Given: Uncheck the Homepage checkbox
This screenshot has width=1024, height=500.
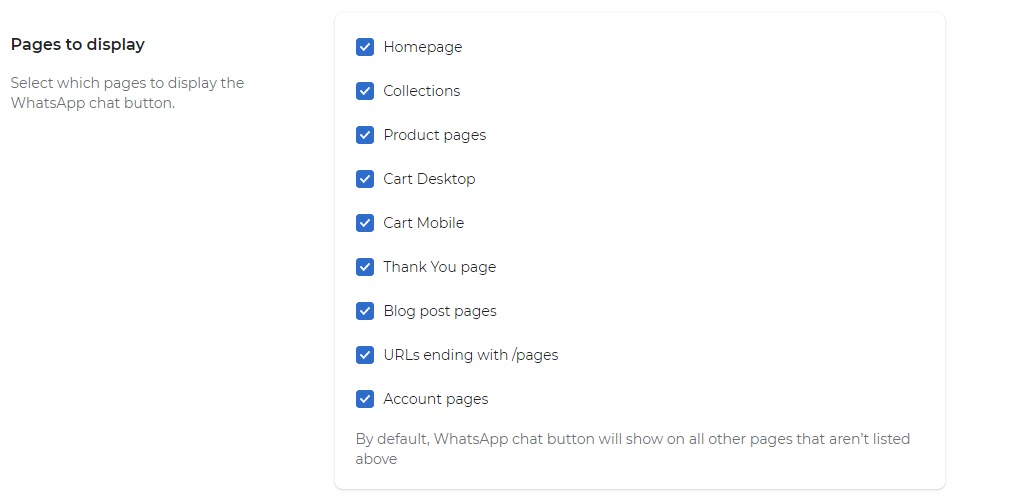Looking at the screenshot, I should pyautogui.click(x=365, y=47).
